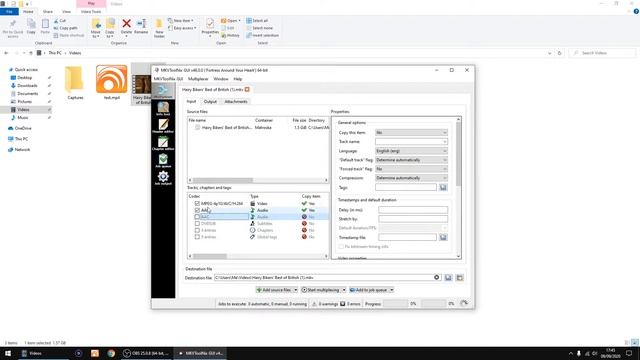
Task: Click Select all in Explorer ribbon
Action: point(257,20)
